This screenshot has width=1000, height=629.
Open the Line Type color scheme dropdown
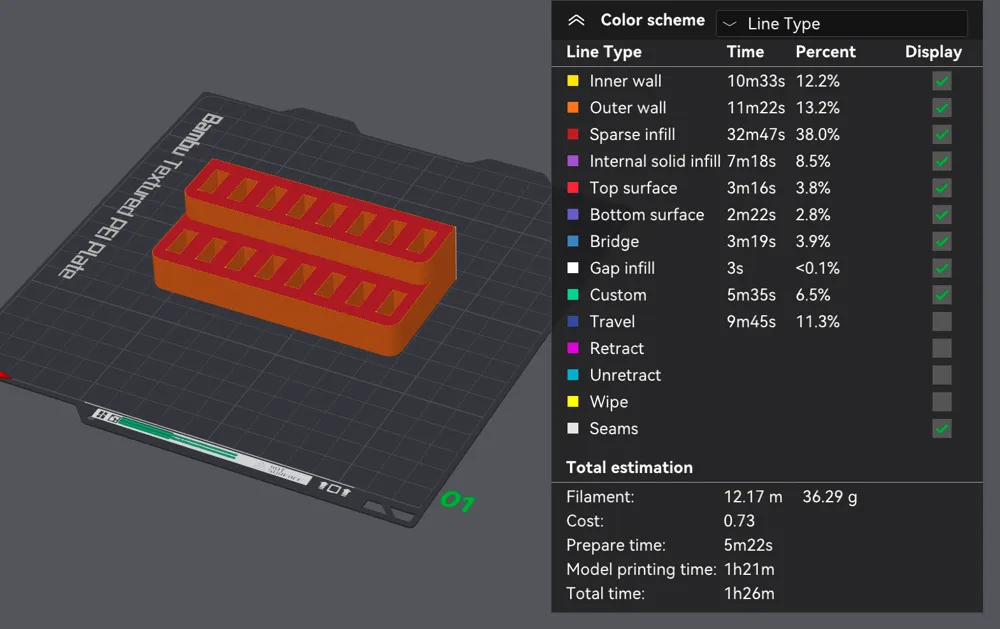point(842,24)
